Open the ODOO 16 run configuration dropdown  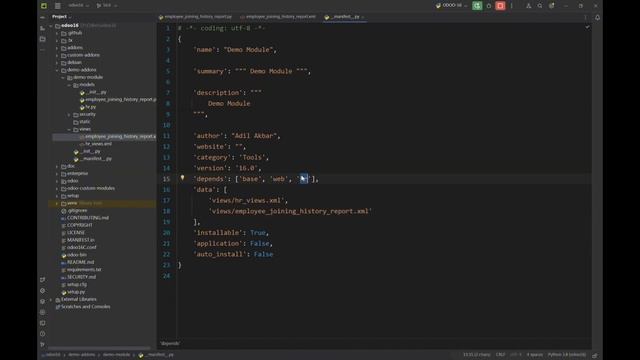451,6
